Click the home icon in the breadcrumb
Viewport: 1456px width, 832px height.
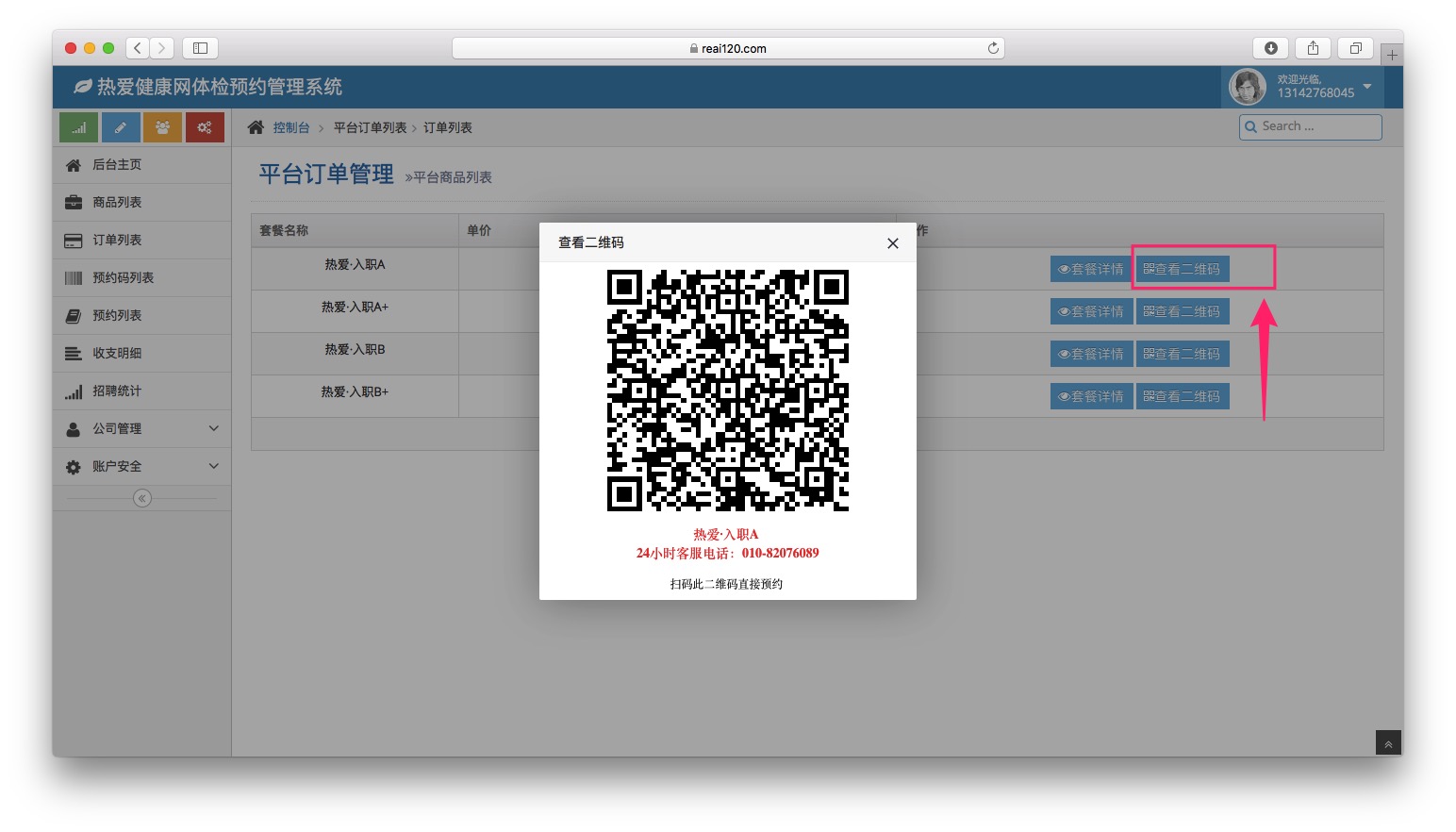pos(256,127)
